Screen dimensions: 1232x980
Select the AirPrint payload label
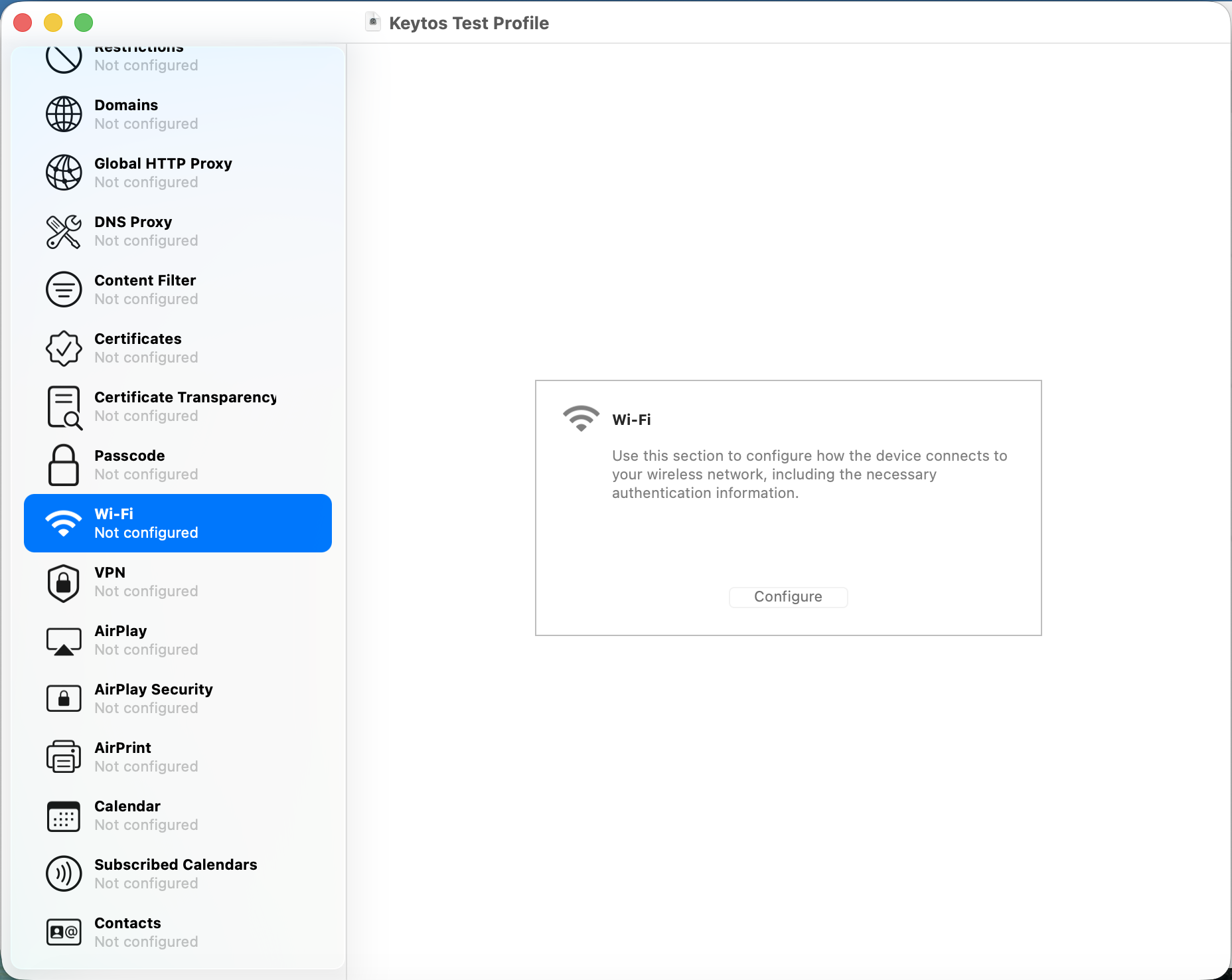[123, 748]
